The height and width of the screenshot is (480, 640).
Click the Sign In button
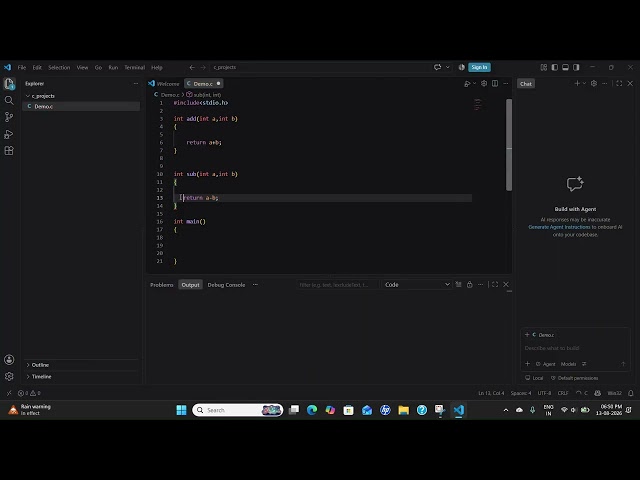click(479, 67)
